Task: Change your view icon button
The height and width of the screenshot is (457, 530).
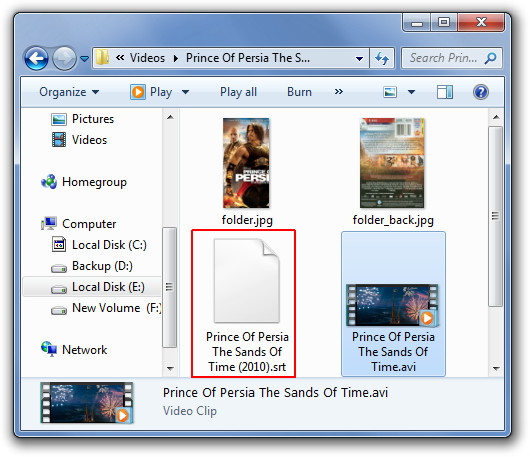Action: pos(390,92)
